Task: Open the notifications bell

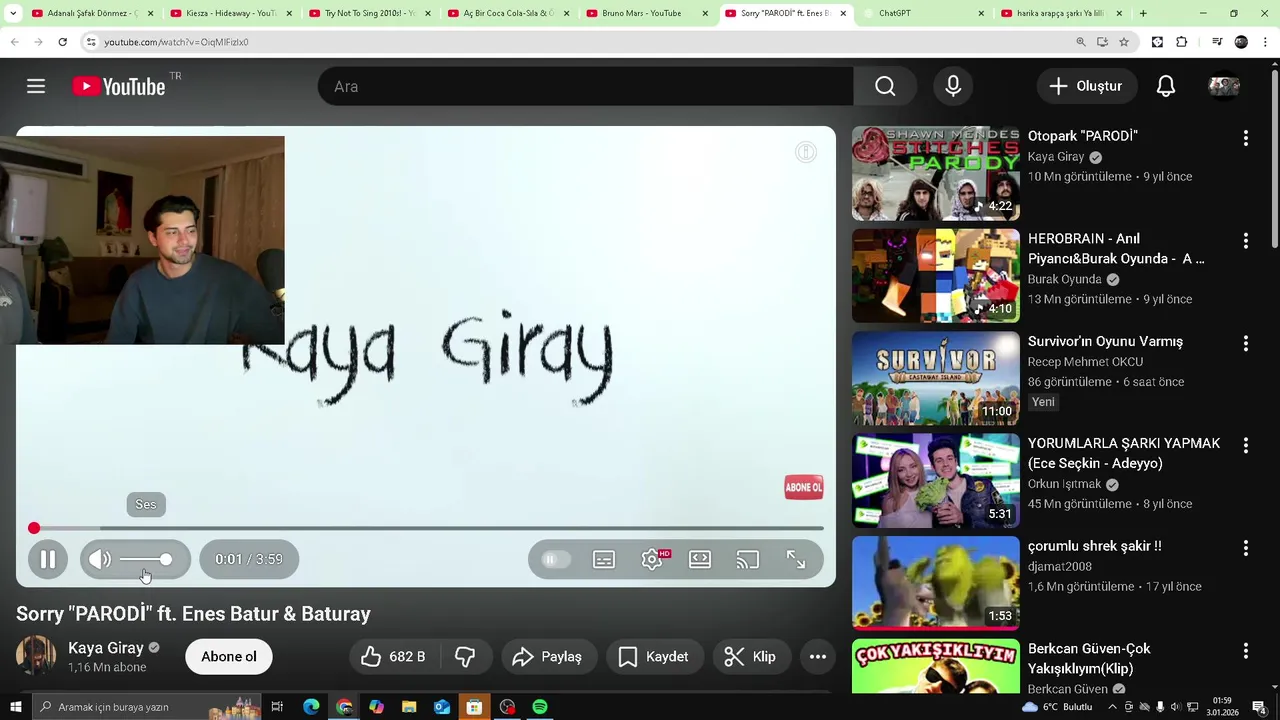Action: click(x=1166, y=86)
